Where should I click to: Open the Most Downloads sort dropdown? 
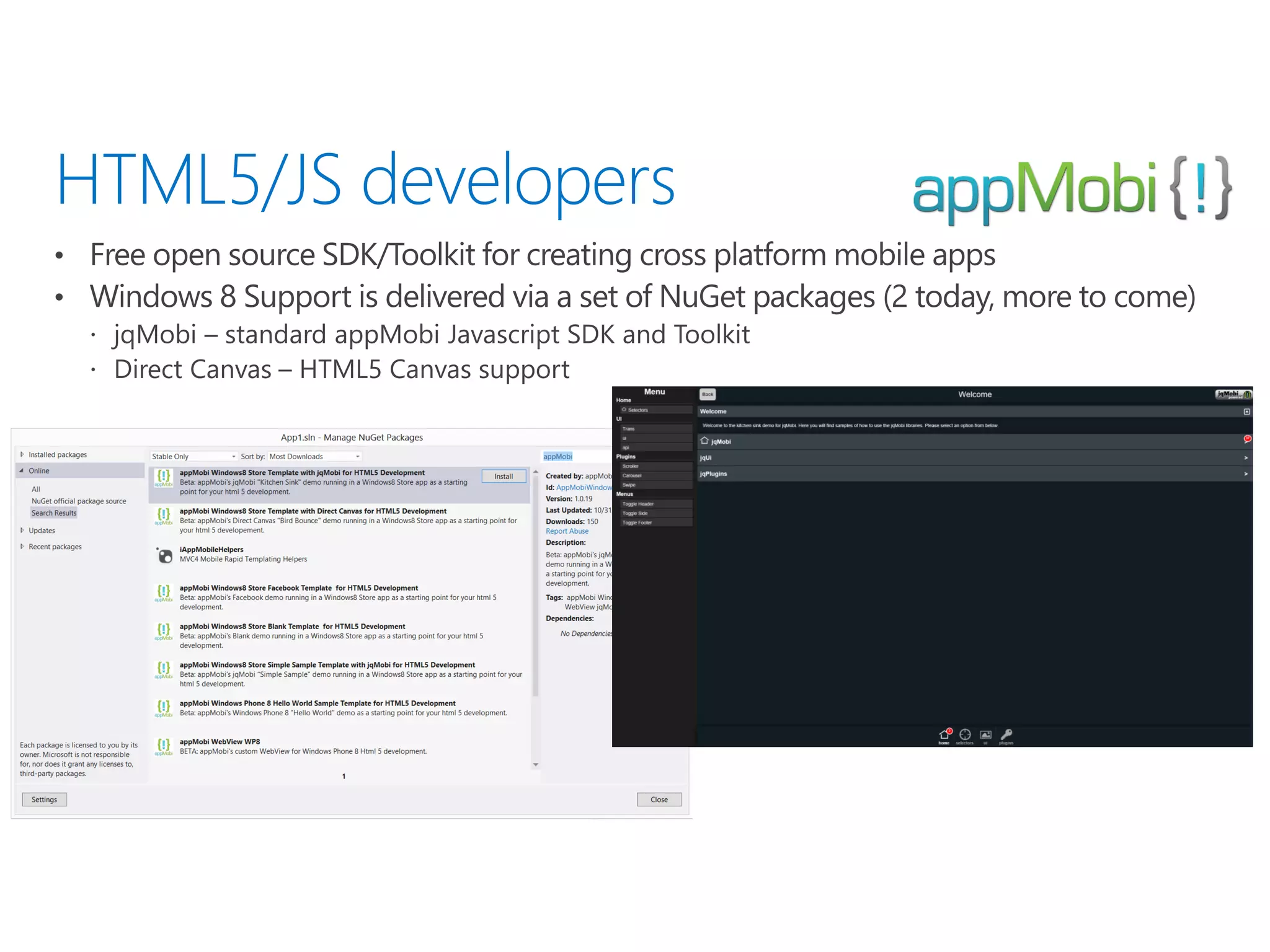[x=314, y=457]
